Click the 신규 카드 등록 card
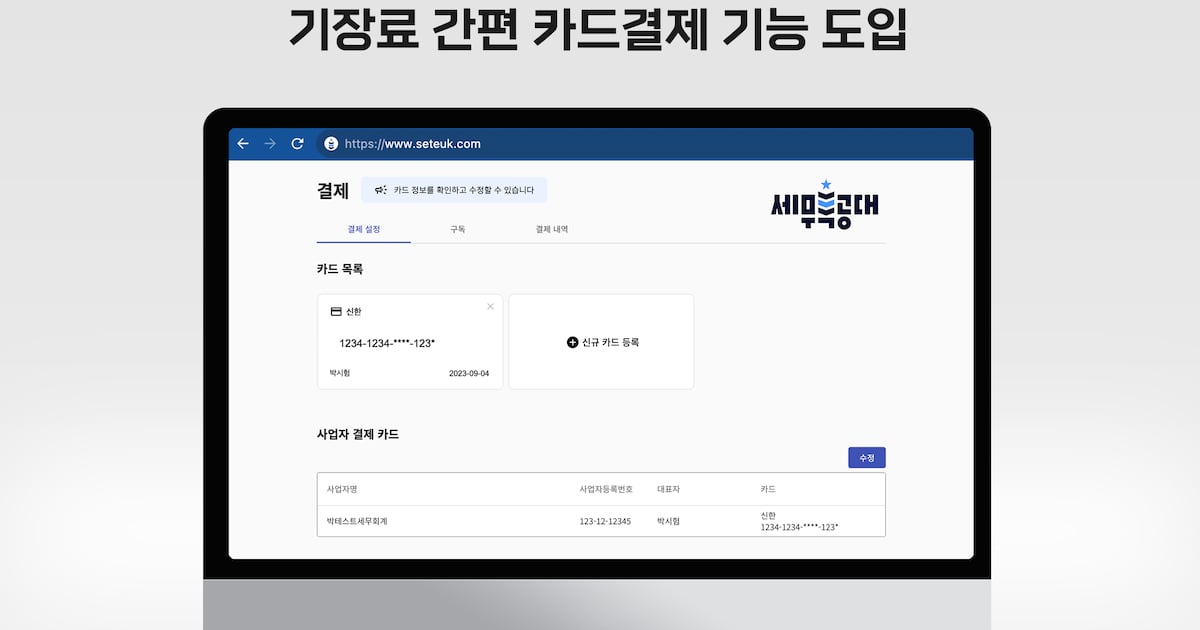 pyautogui.click(x=601, y=341)
